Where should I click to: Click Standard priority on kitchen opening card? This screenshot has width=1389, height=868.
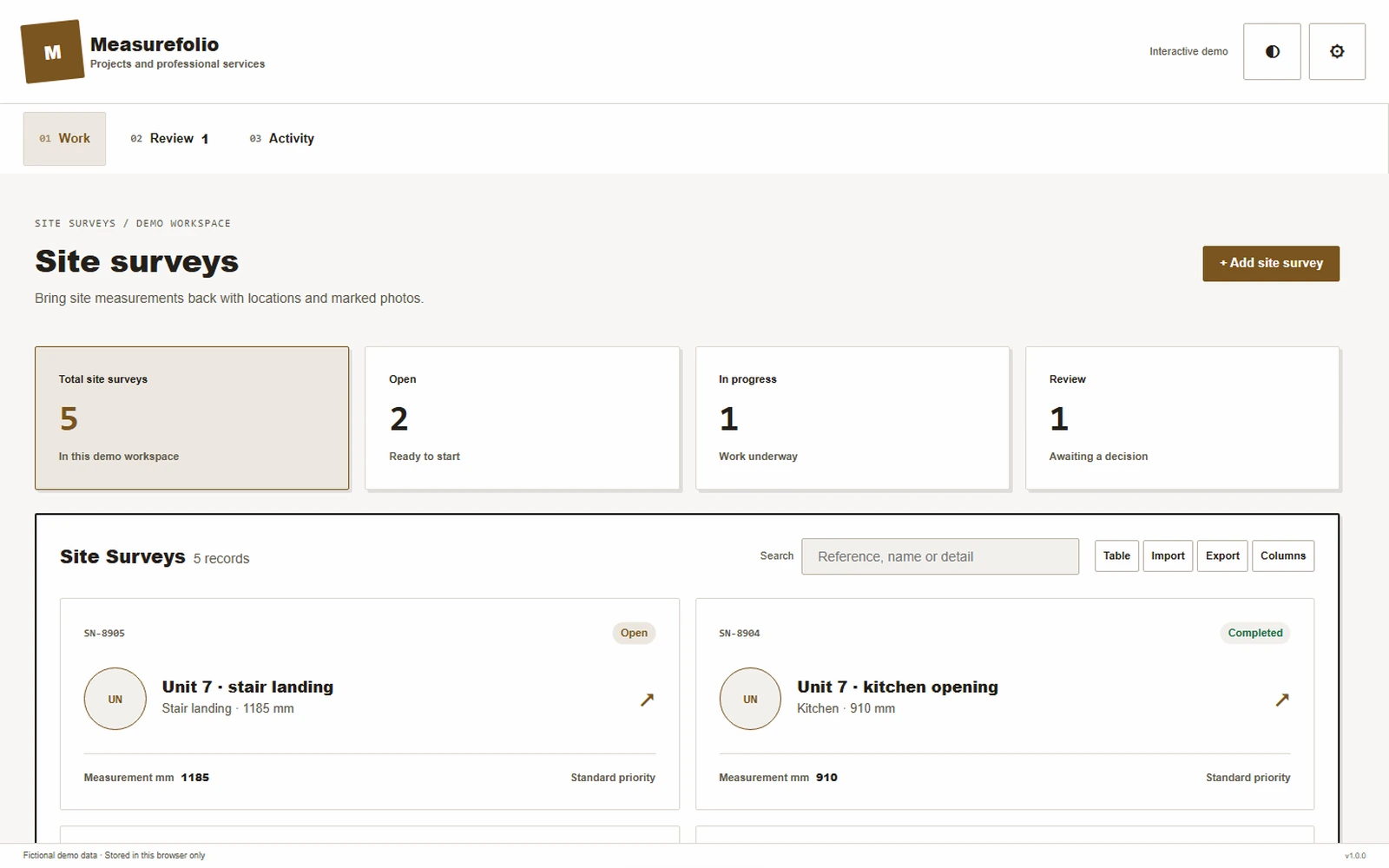1248,778
